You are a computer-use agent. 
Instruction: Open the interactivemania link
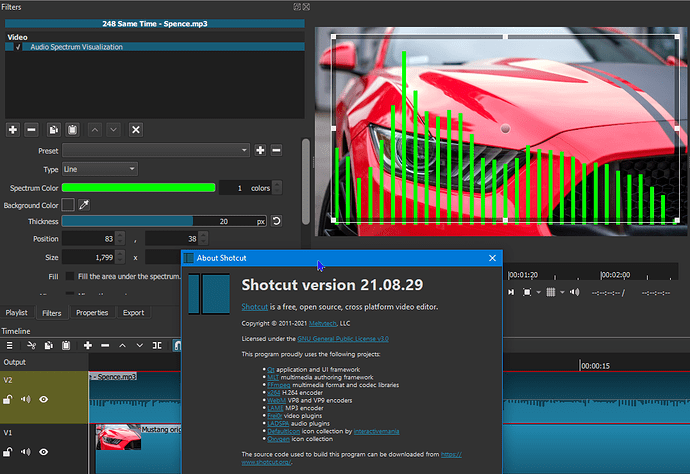point(376,431)
